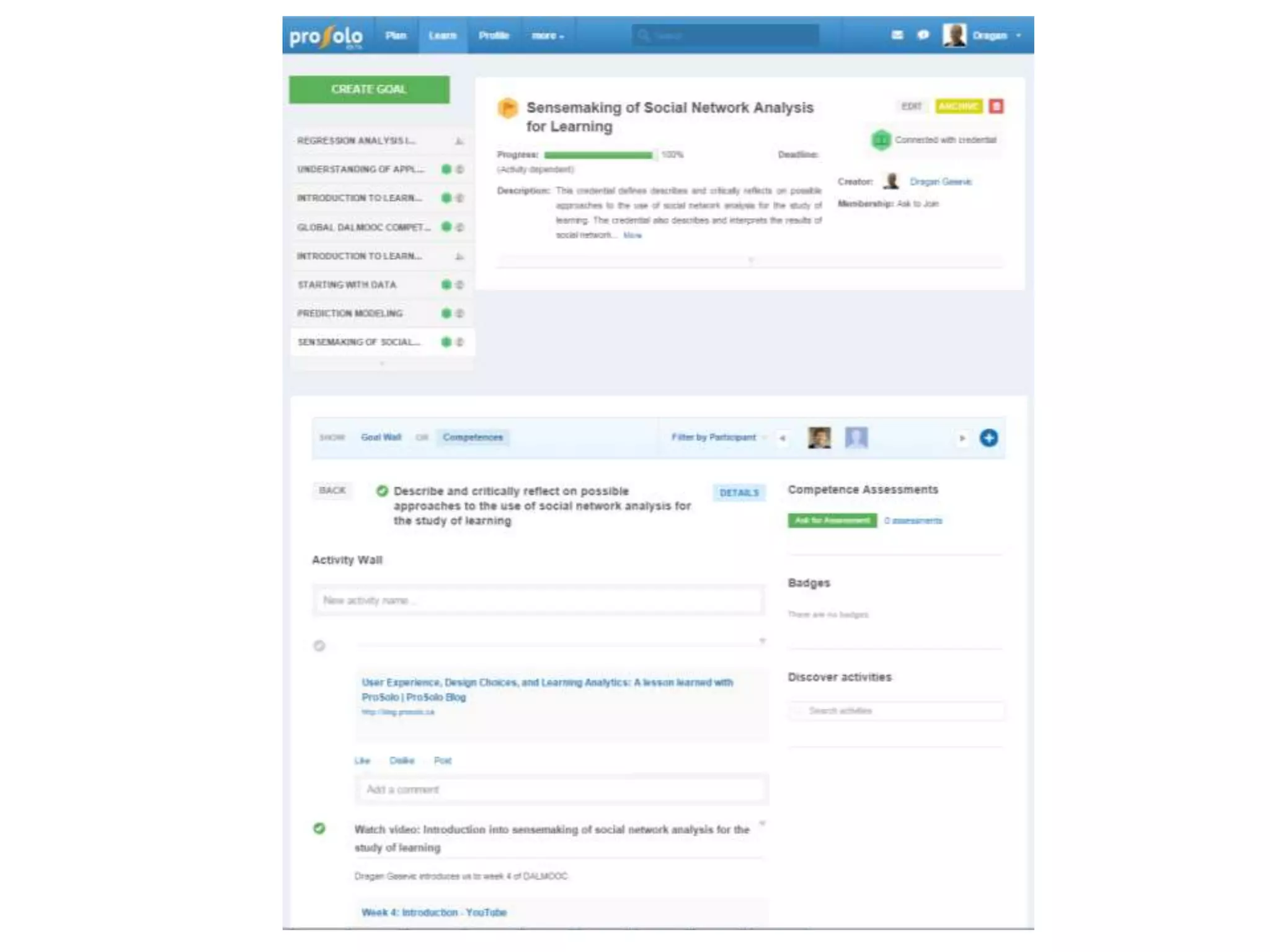Open the chat notifications bubble icon
1270x952 pixels.
923,35
